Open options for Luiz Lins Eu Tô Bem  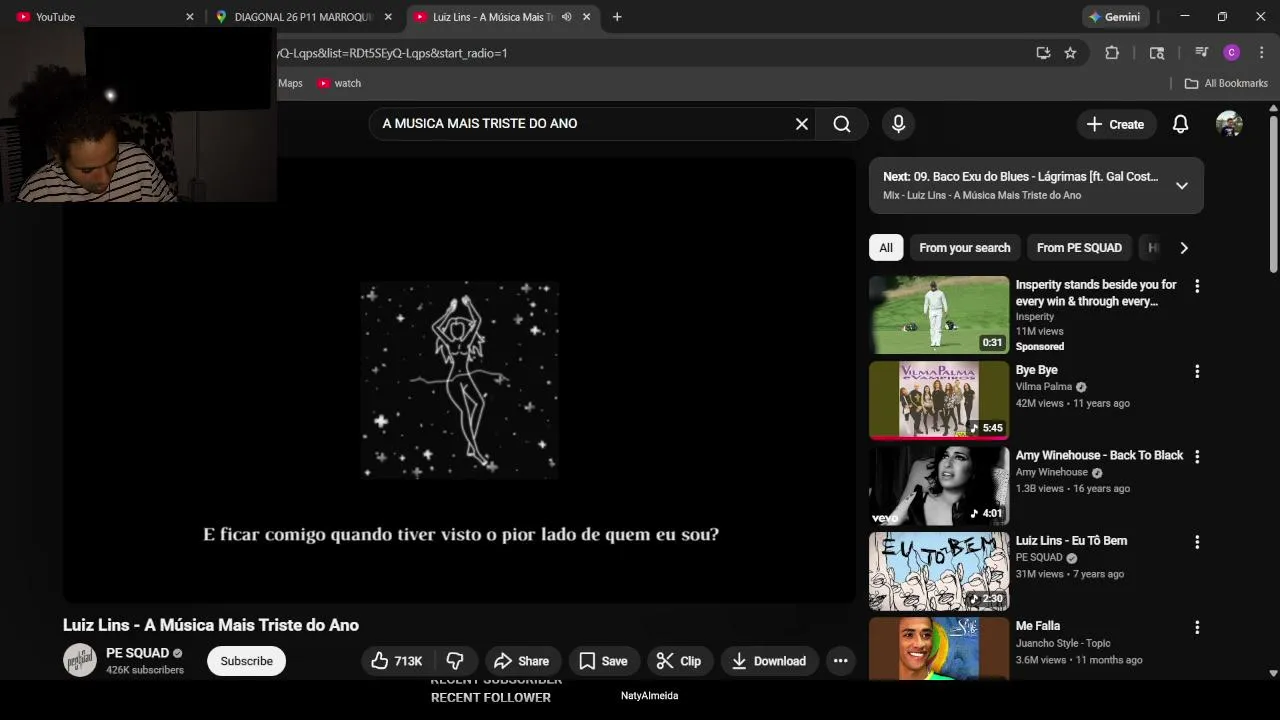1197,542
